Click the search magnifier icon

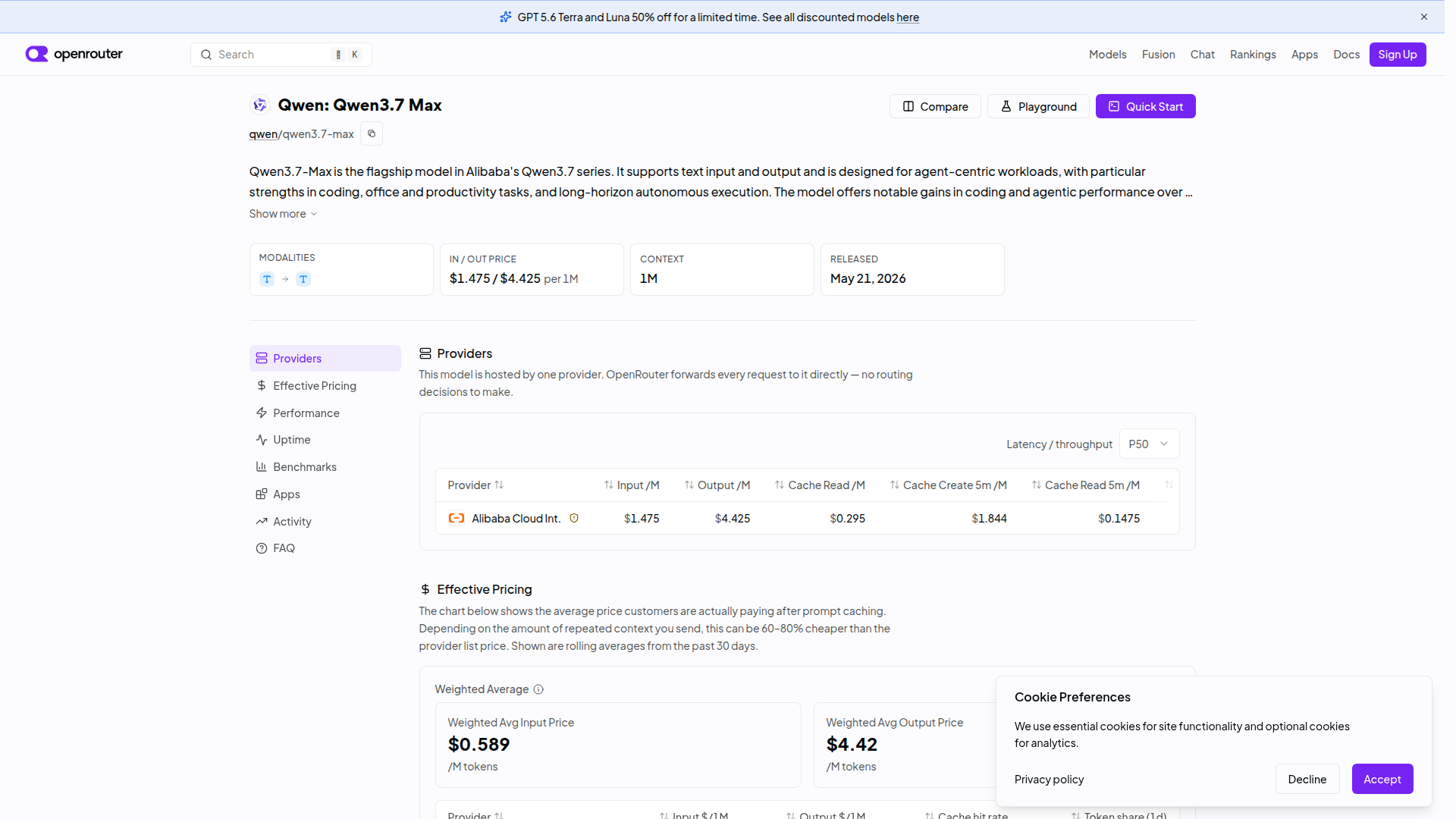tap(206, 55)
